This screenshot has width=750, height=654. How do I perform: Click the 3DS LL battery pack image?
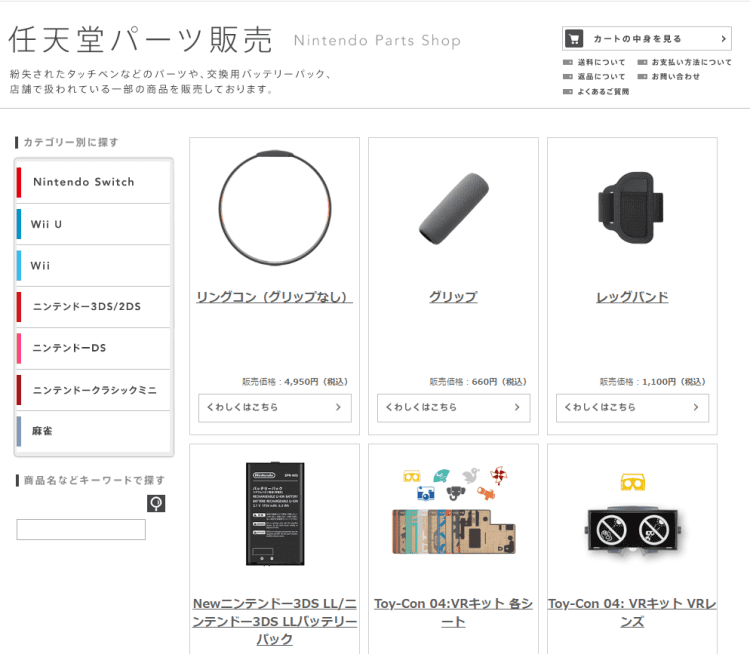point(275,514)
